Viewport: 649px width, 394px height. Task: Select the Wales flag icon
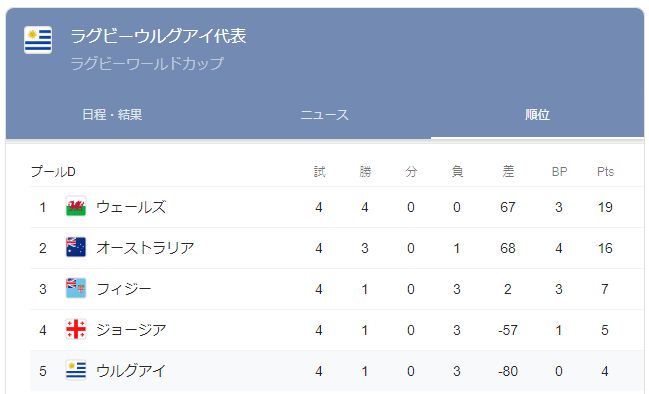pyautogui.click(x=76, y=207)
